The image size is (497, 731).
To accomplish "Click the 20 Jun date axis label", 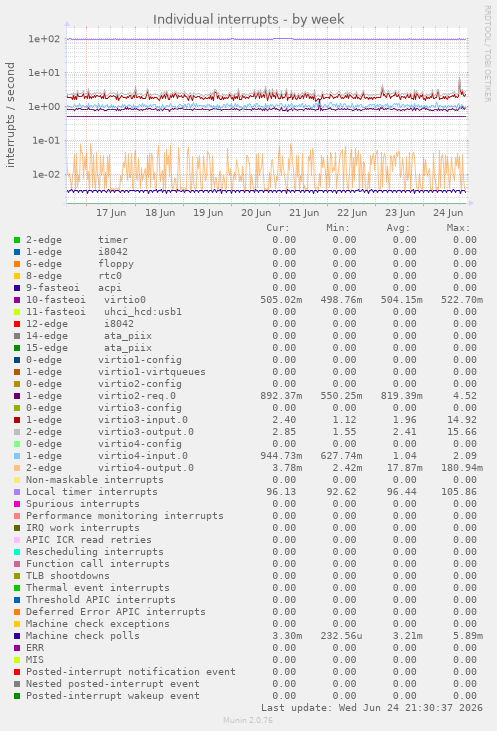I will (256, 213).
